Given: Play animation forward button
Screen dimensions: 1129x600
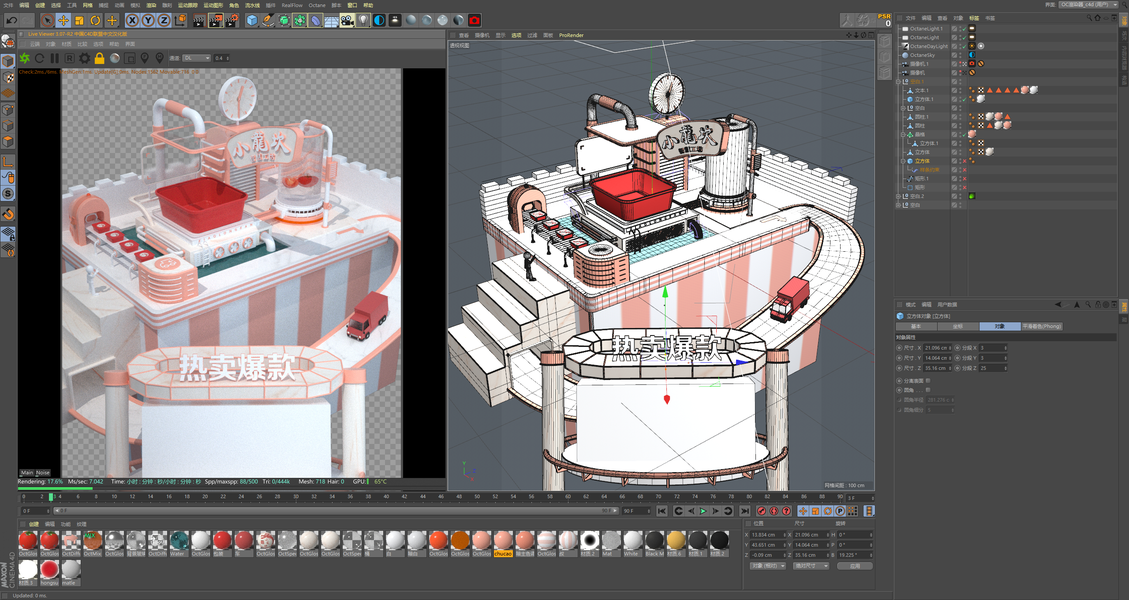Looking at the screenshot, I should pos(703,511).
